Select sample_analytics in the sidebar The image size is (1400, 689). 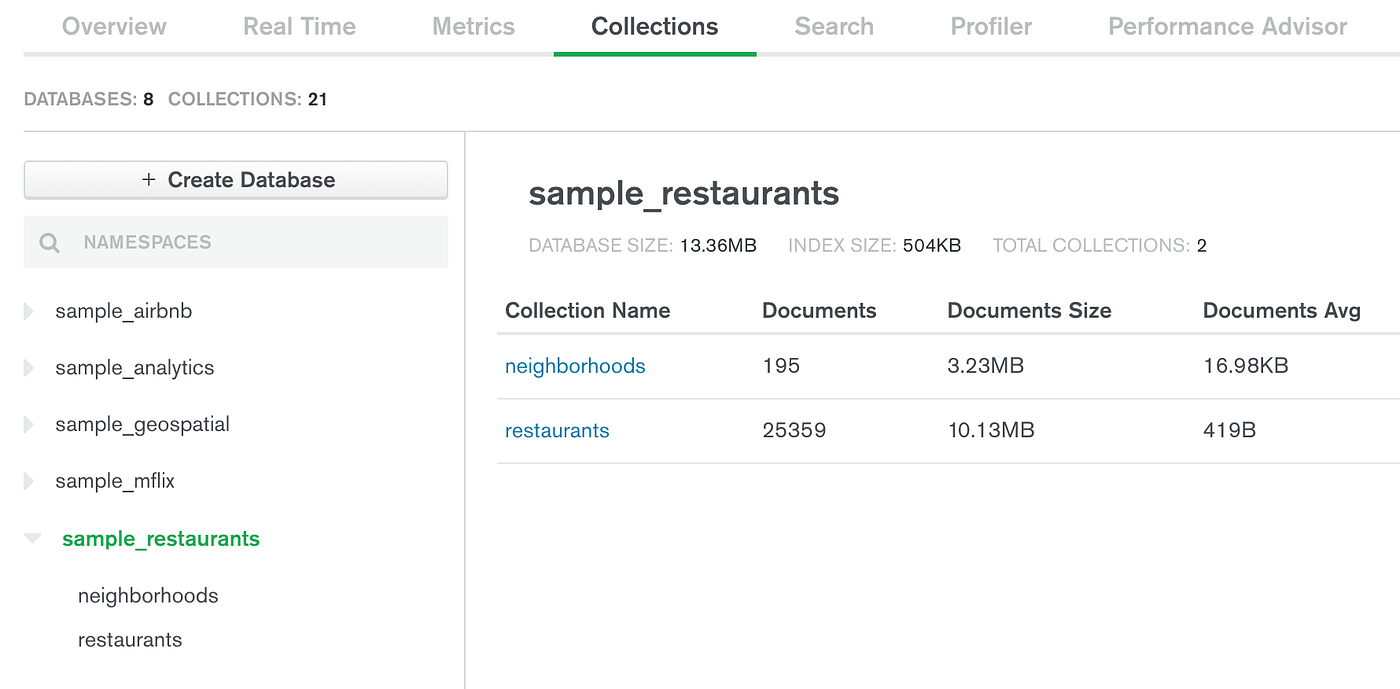[x=134, y=368]
